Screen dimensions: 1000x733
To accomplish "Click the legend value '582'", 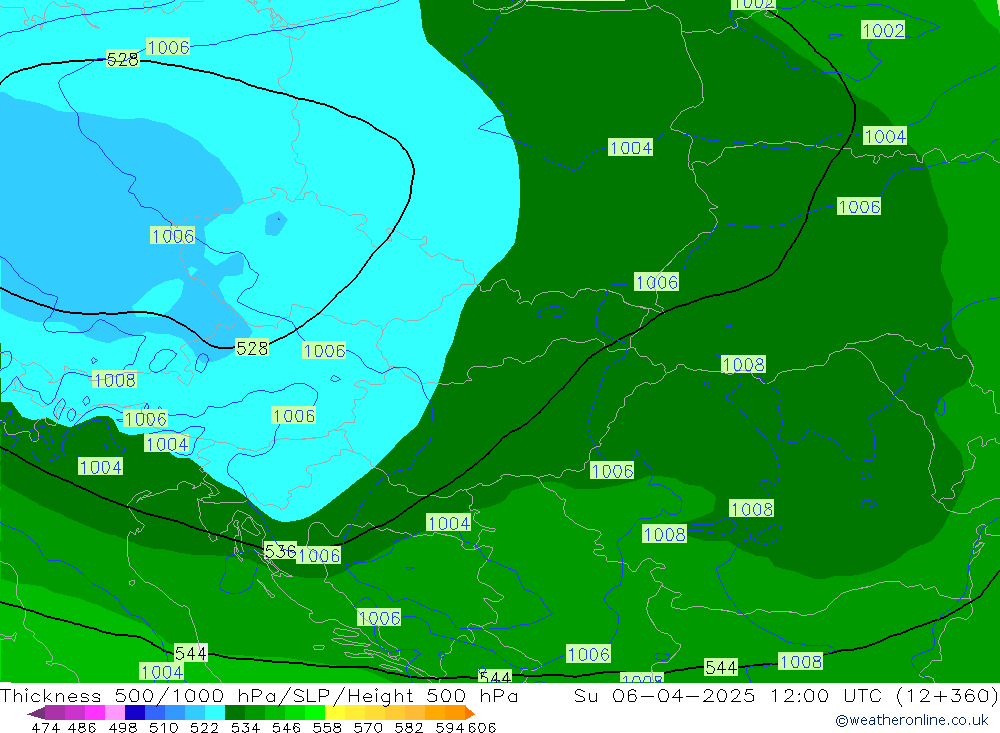I will pyautogui.click(x=409, y=727).
